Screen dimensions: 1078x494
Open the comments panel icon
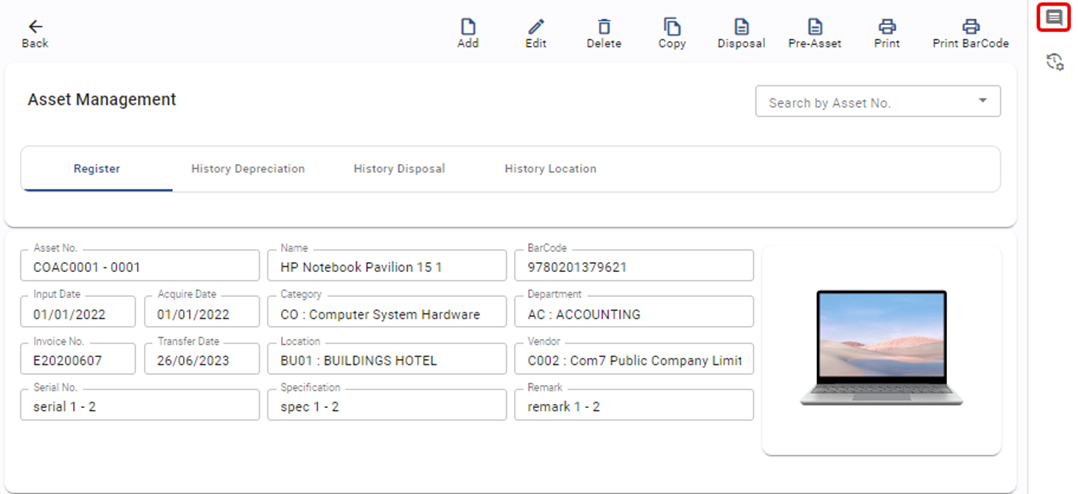coord(1054,18)
